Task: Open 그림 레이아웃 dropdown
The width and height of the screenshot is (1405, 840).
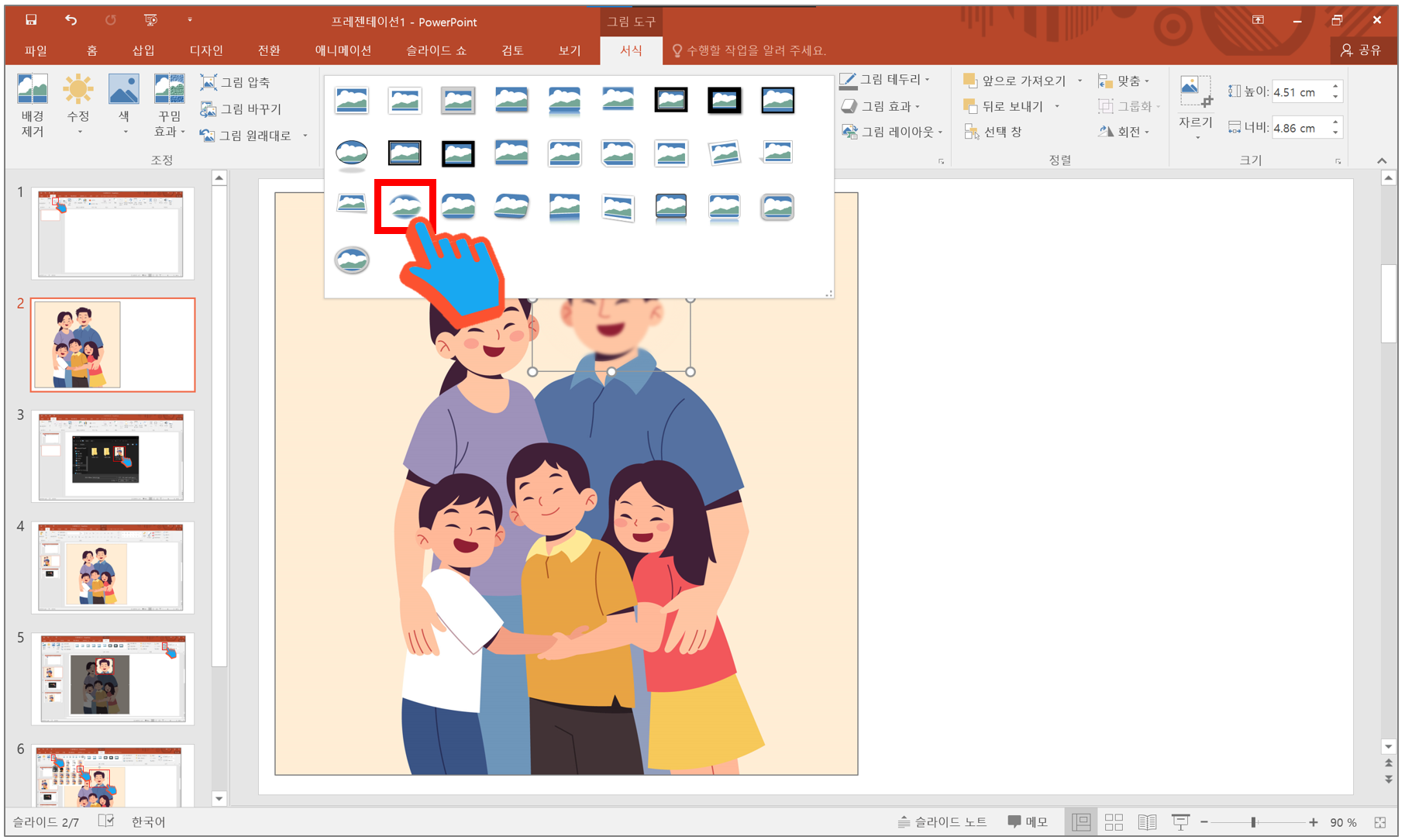Action: 892,132
